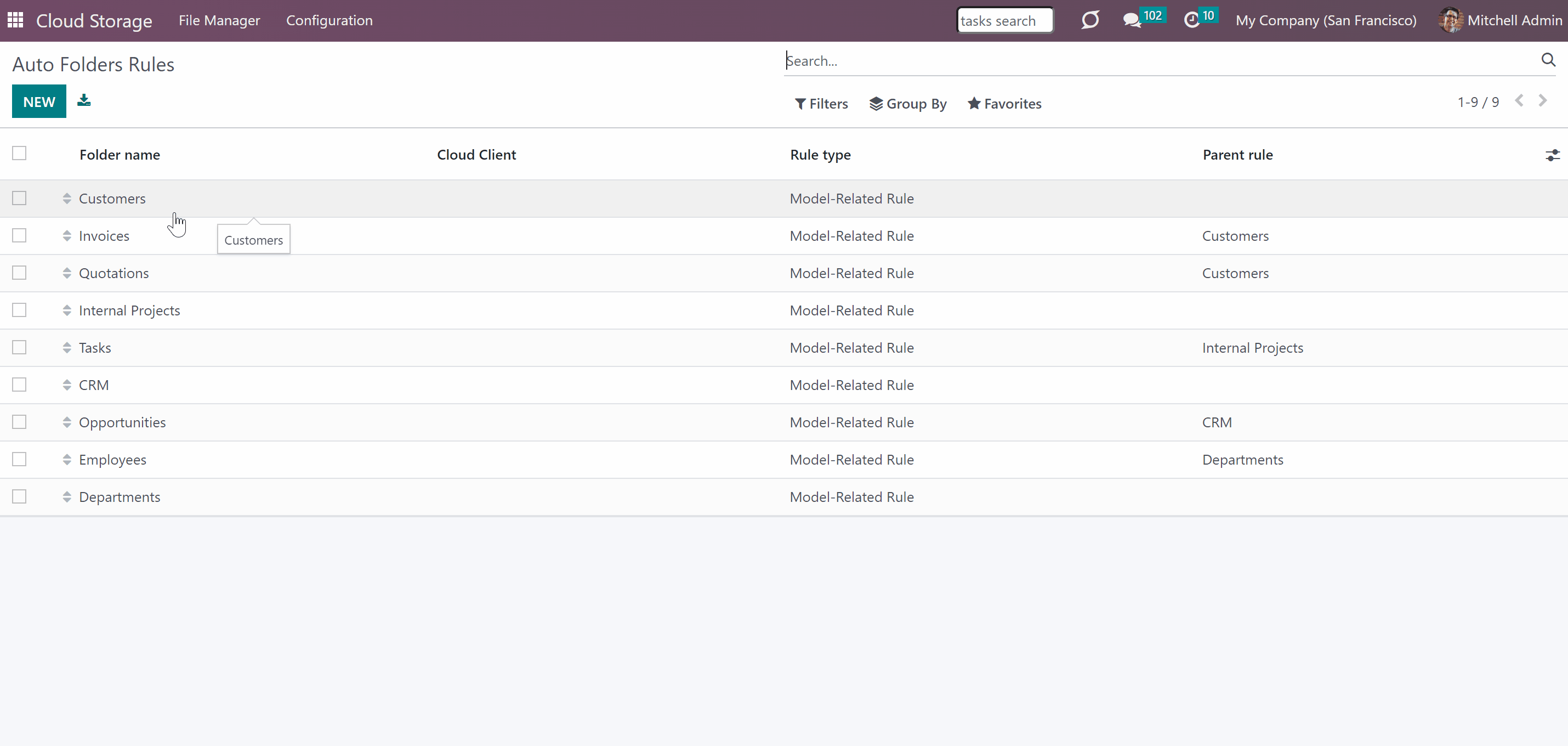
Task: Check the Internal Projects row checkbox
Action: tap(20, 310)
